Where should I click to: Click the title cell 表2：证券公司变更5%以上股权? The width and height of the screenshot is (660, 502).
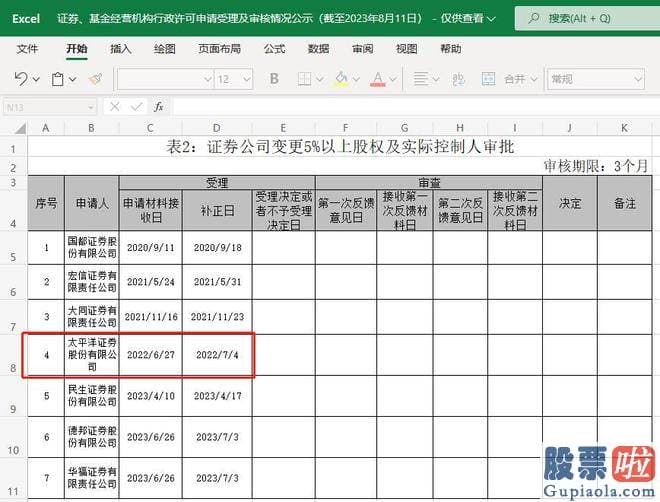(x=340, y=146)
